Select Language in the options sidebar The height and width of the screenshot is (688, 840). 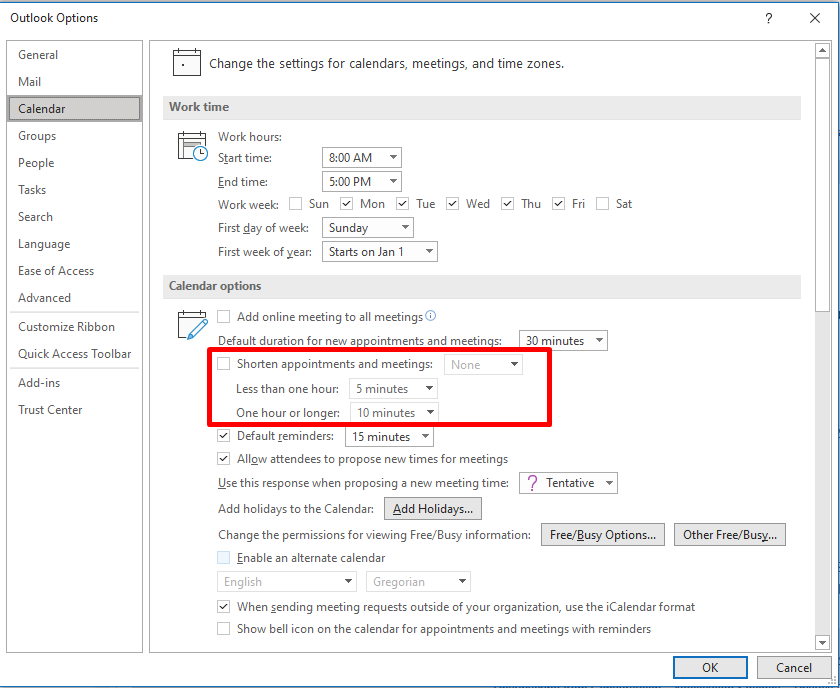(x=74, y=244)
